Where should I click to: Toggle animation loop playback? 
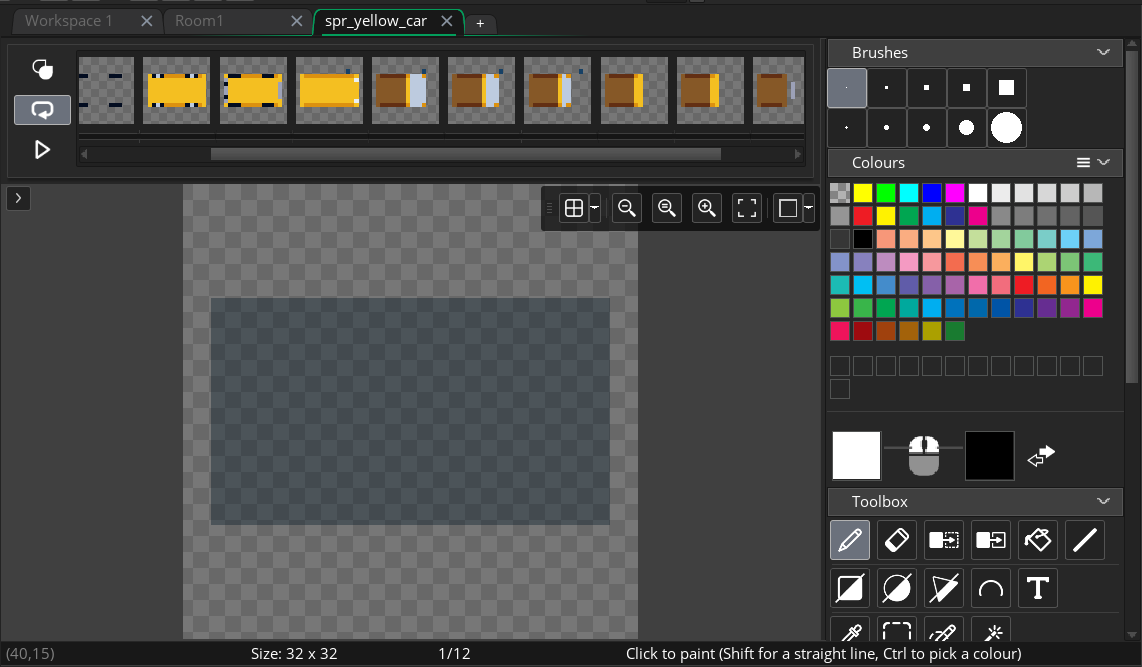coord(42,110)
